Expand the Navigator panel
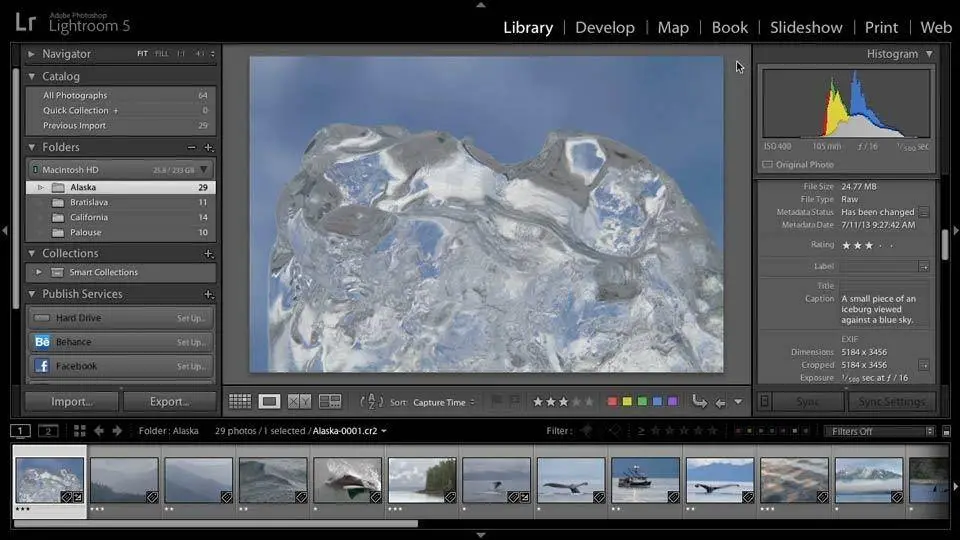The image size is (960, 540). [32, 54]
